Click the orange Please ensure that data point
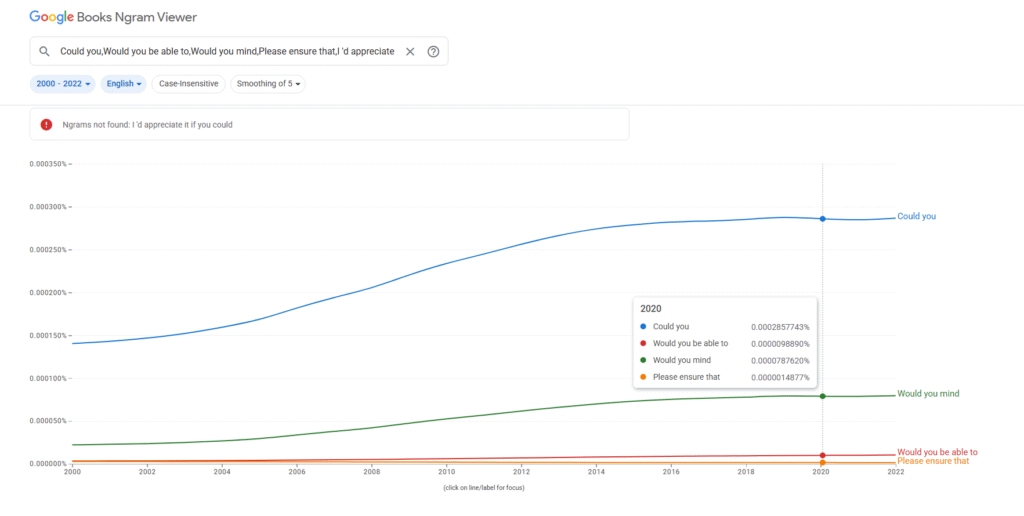 [823, 462]
